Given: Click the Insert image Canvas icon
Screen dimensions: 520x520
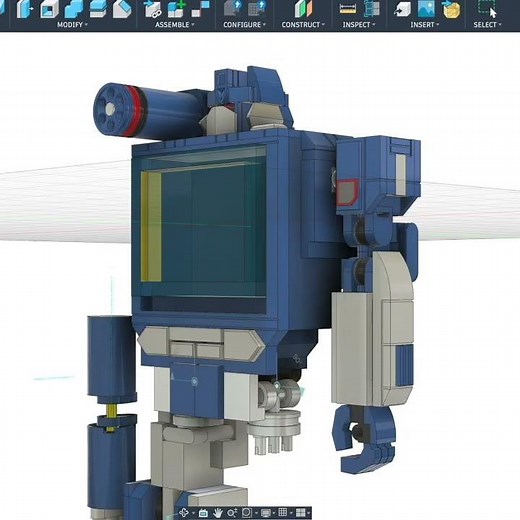Looking at the screenshot, I should coord(426,9).
